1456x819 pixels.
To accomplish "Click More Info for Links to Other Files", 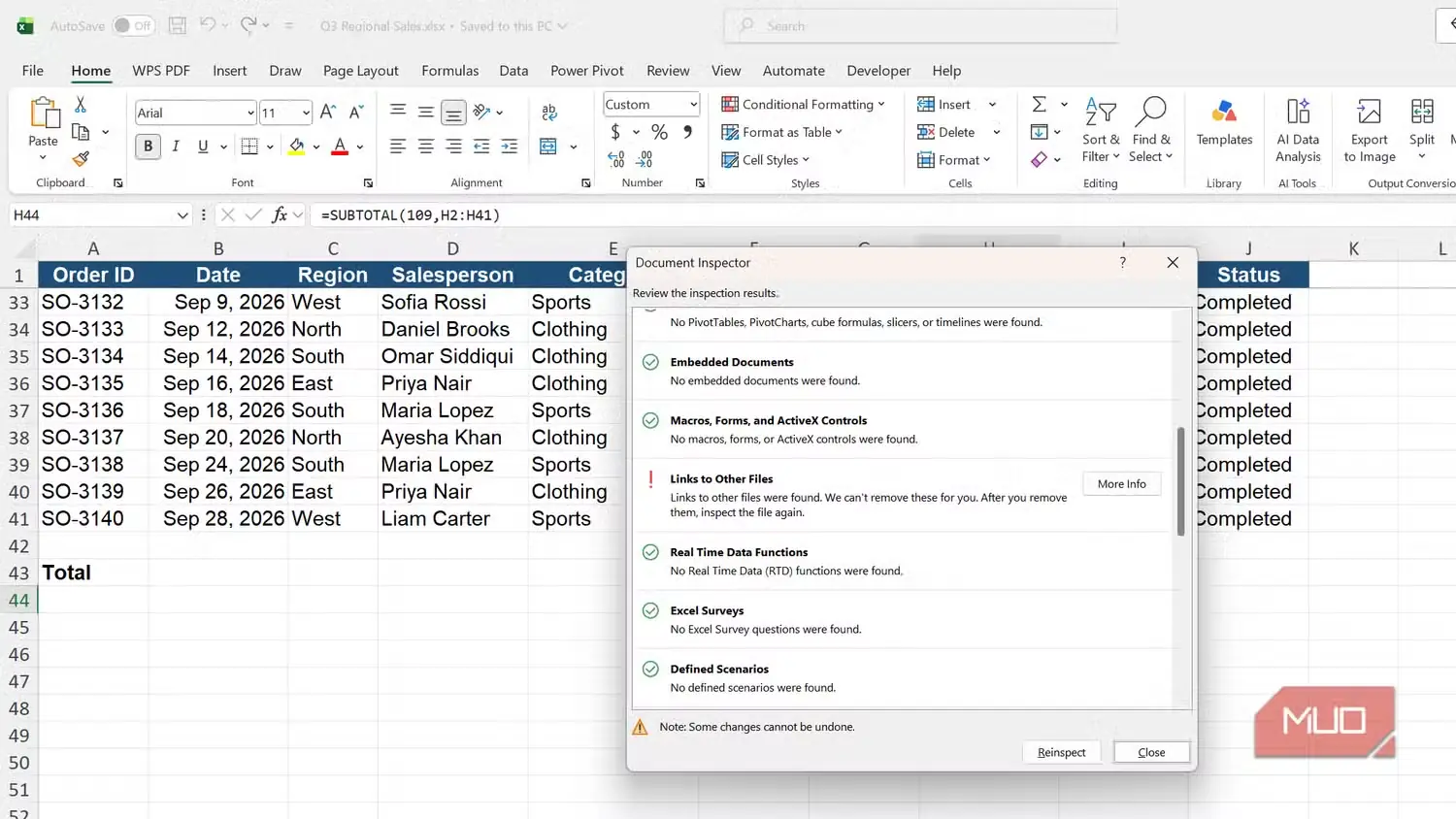I will click(1121, 484).
